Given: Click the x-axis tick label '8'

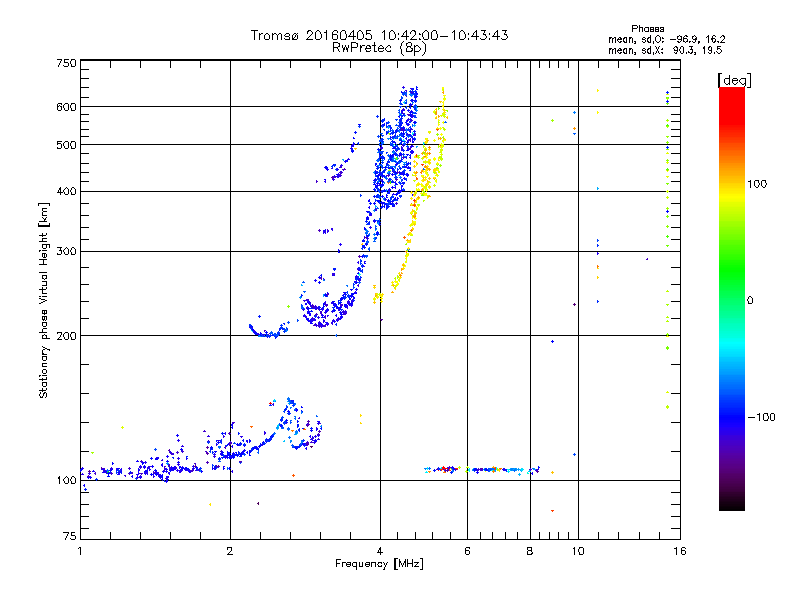Looking at the screenshot, I should point(530,551).
